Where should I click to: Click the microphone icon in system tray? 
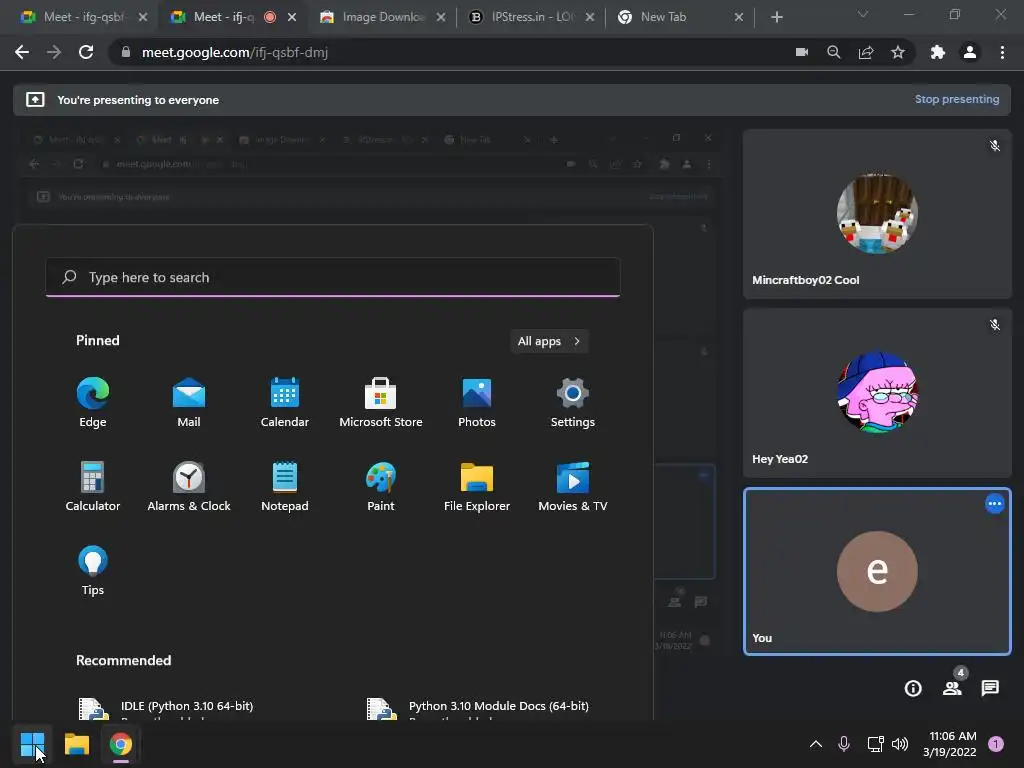(x=844, y=743)
